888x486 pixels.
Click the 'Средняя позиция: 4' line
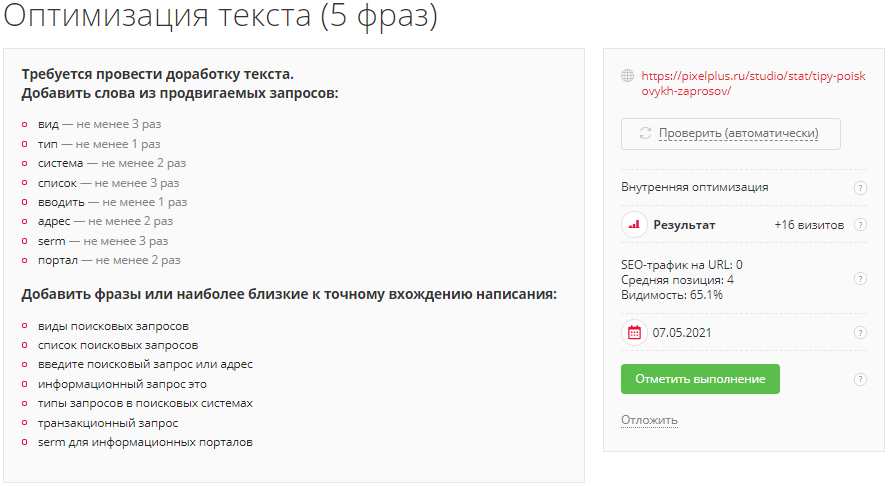pos(677,280)
